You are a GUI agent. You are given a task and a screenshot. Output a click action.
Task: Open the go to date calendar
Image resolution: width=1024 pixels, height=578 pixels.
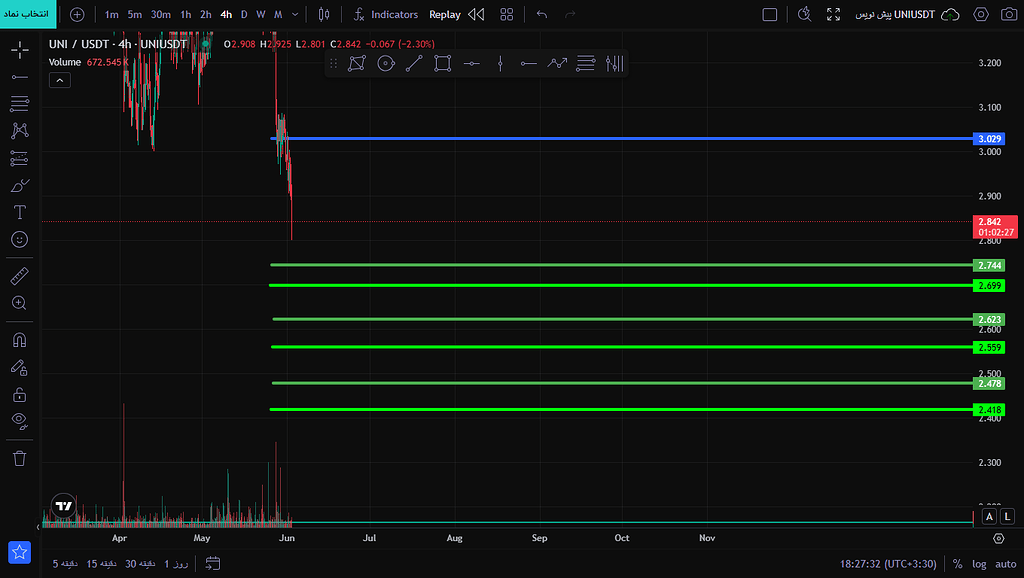click(213, 564)
